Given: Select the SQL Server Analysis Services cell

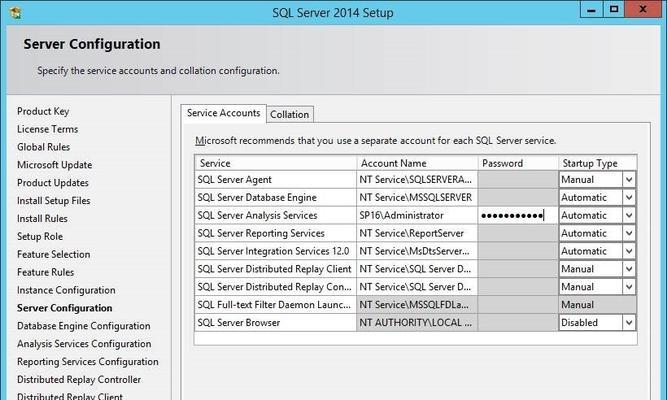Looking at the screenshot, I should 276,215.
